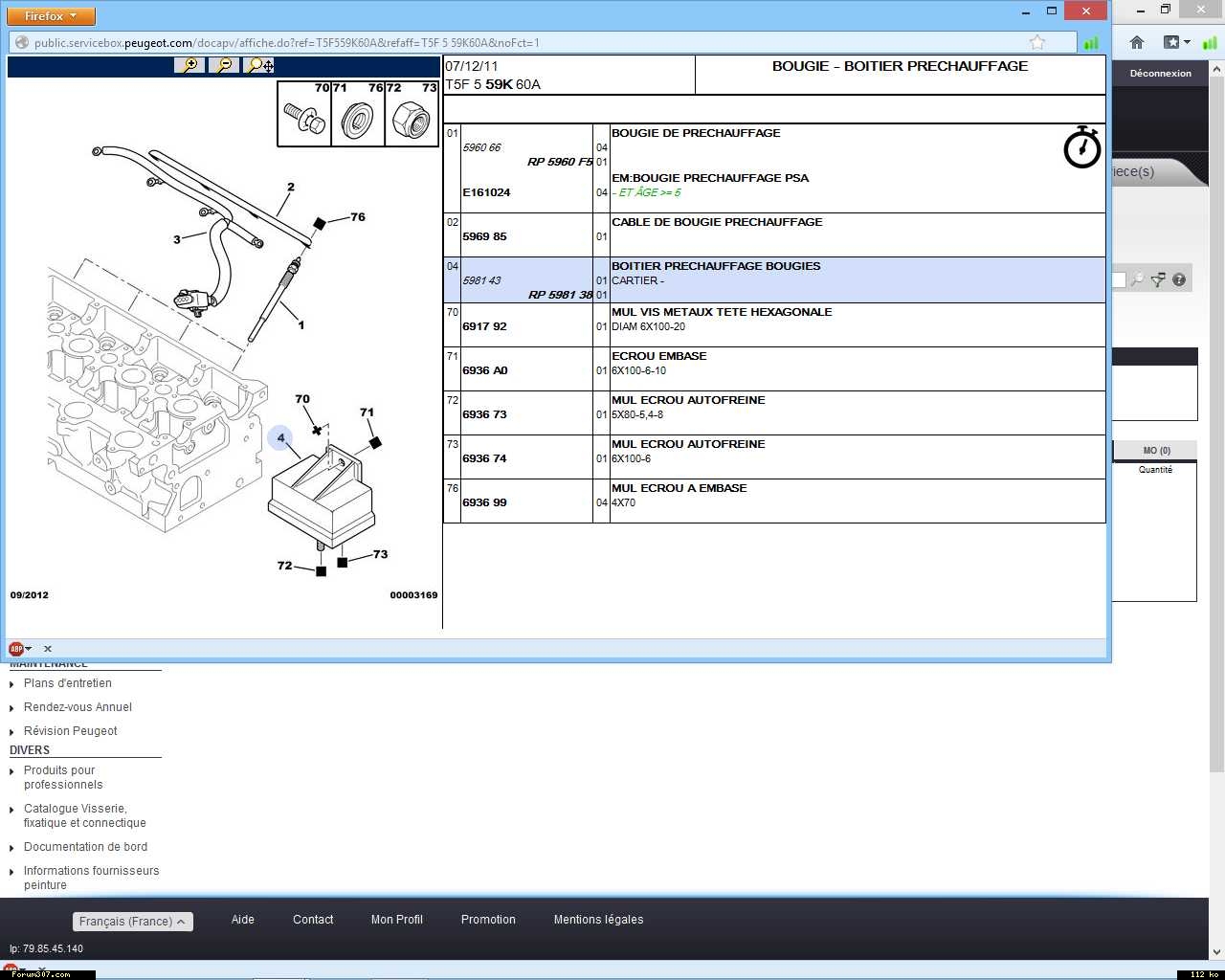The width and height of the screenshot is (1225, 980).
Task: Select the MO (0) tab
Action: coord(1156,451)
